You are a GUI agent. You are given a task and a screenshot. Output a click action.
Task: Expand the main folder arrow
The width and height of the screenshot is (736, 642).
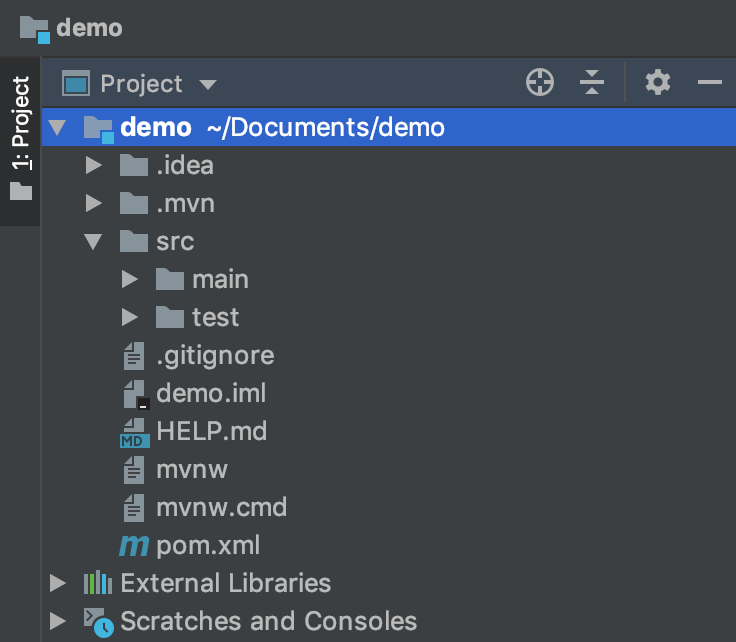[x=130, y=280]
